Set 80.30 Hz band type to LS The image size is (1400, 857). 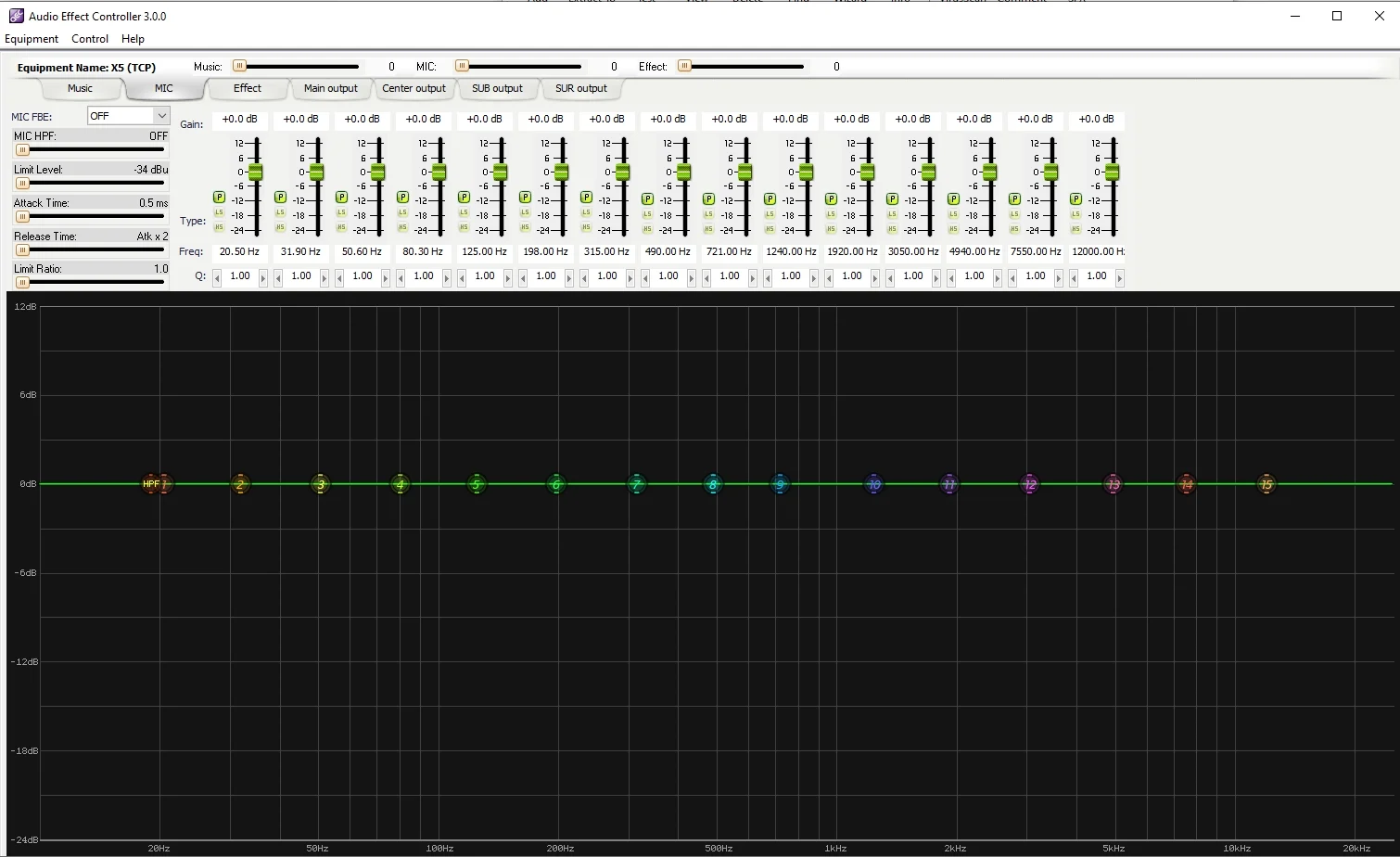[x=402, y=213]
